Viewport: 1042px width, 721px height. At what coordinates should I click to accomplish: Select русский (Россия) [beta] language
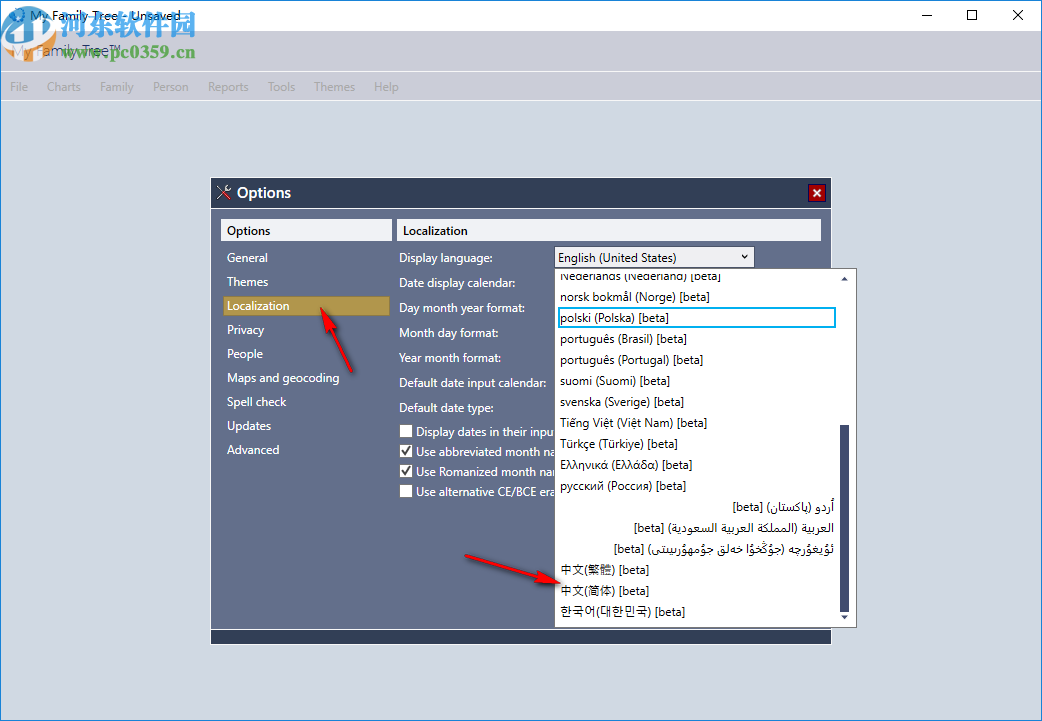click(x=622, y=486)
